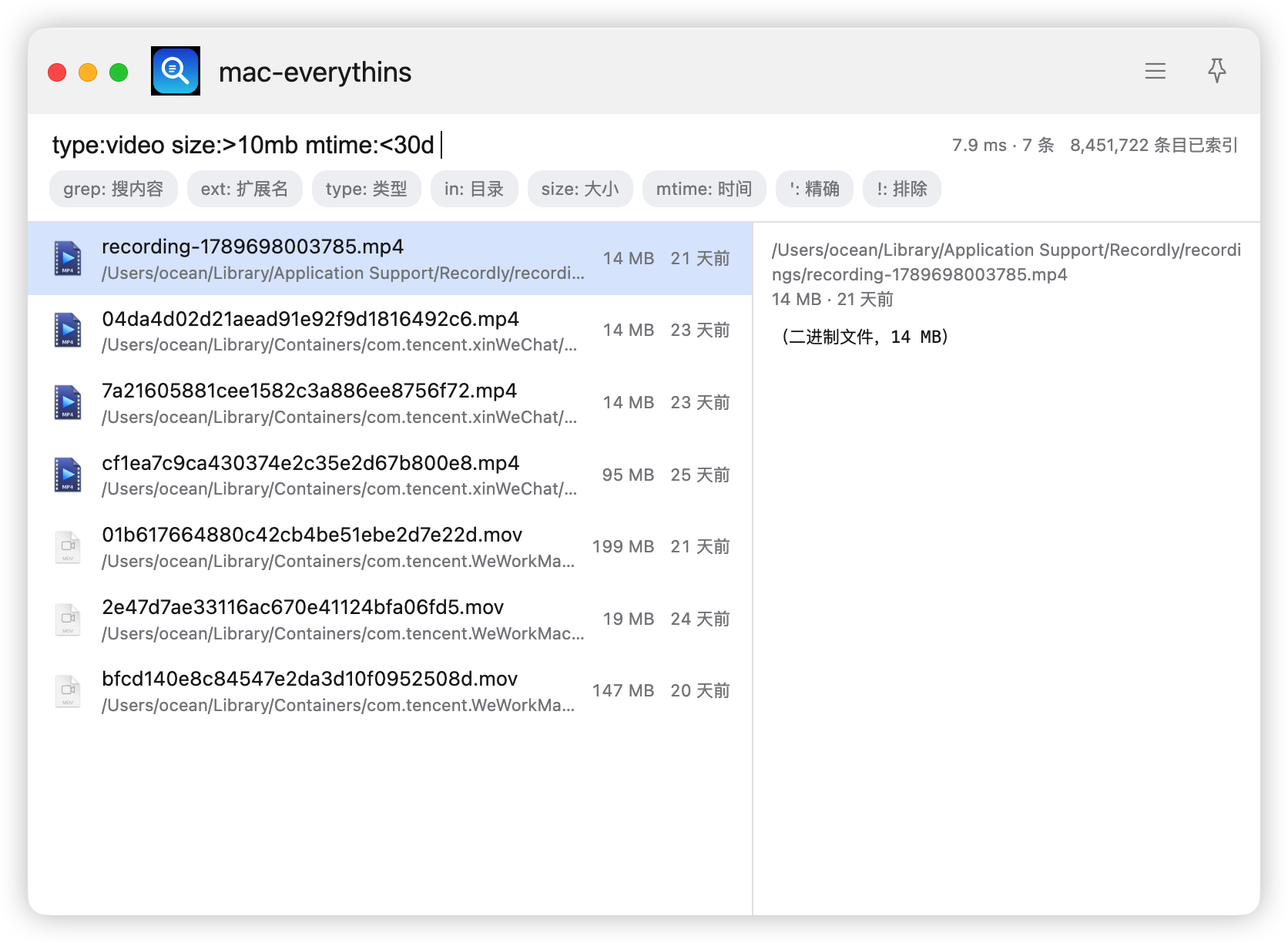Click MP4 icon of 7a21605881cee1582c3a886ee8756f72.mp4
1288x943 pixels.
68,402
